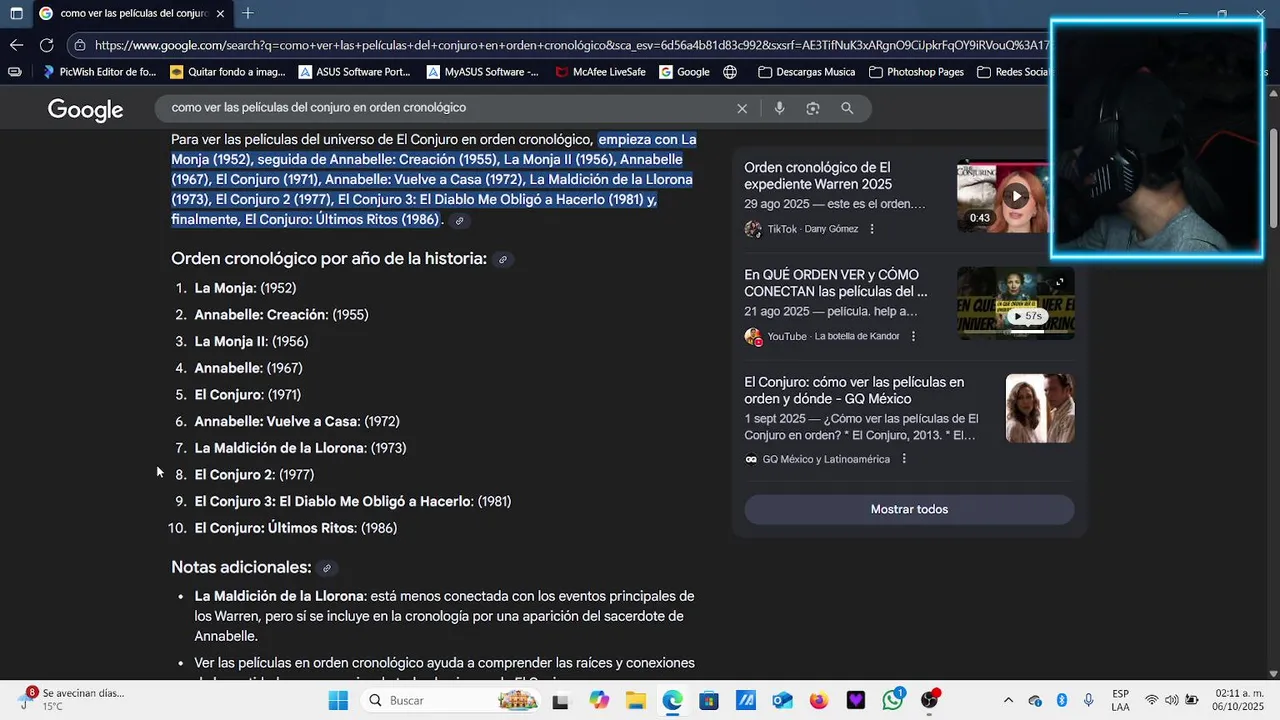The image size is (1280, 720).
Task: Open ASUS Software Port... bookmark
Action: point(355,72)
